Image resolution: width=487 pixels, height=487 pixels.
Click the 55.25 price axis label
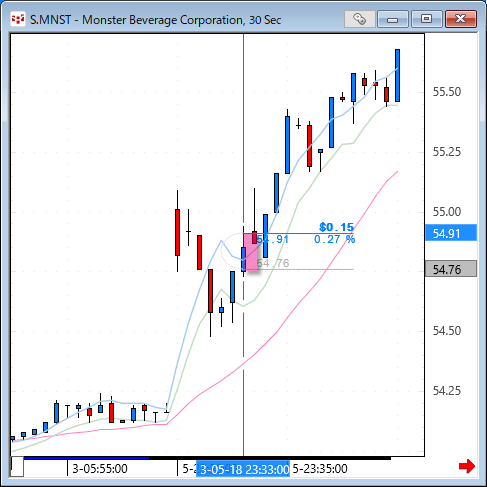[x=447, y=152]
